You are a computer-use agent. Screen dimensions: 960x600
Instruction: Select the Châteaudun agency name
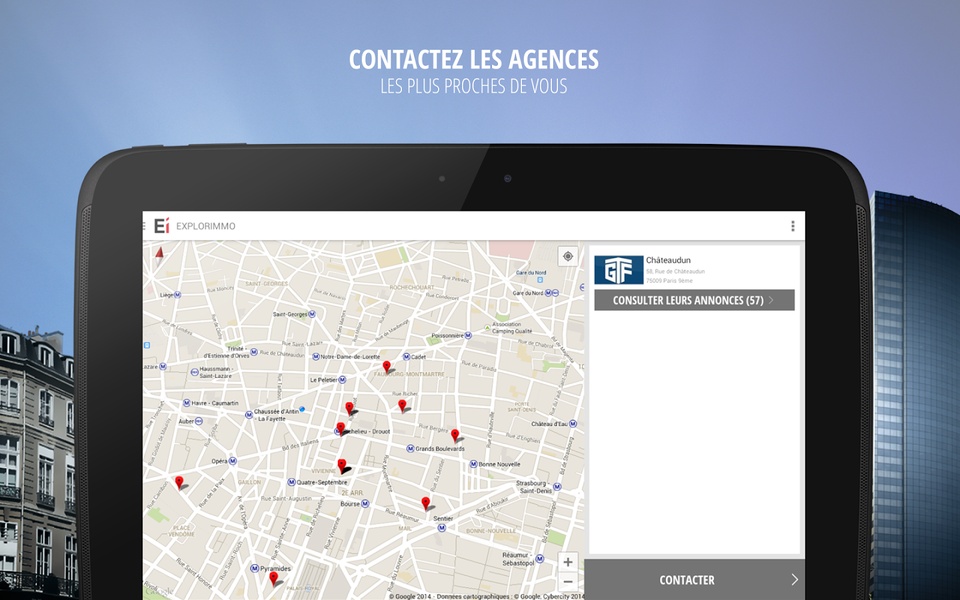coord(668,260)
